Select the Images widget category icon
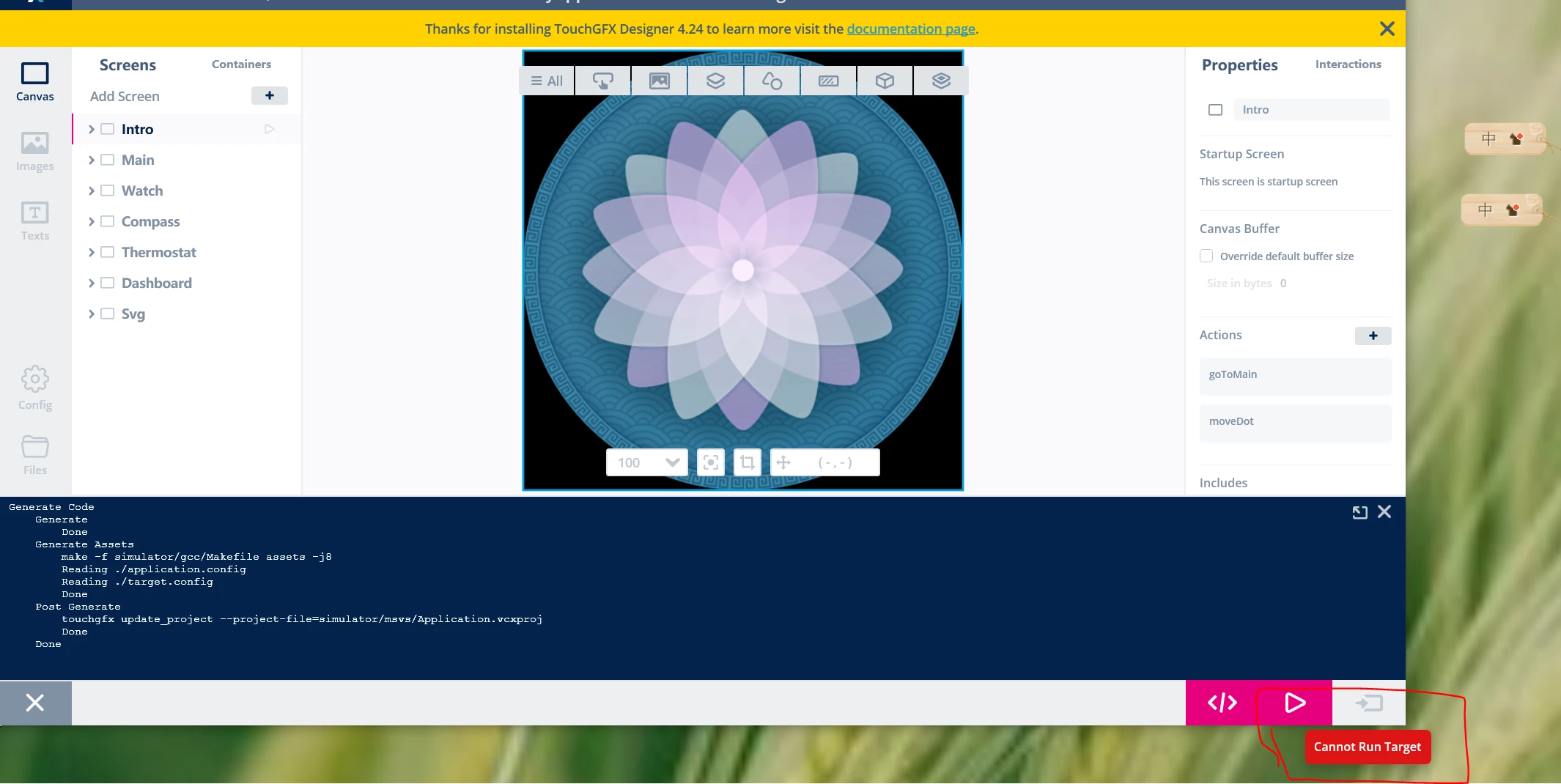The height and width of the screenshot is (784, 1561). coord(660,81)
